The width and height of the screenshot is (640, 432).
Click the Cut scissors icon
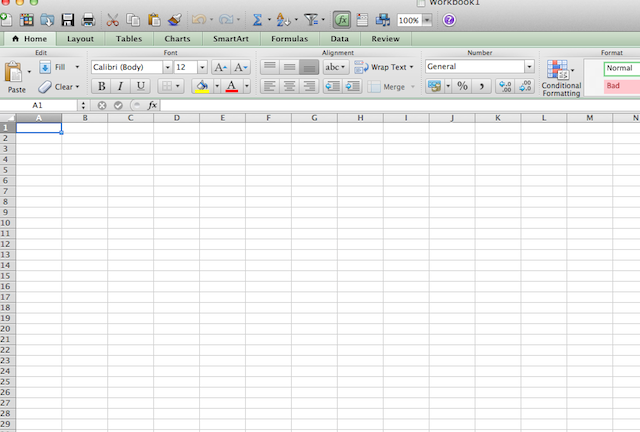(x=112, y=20)
